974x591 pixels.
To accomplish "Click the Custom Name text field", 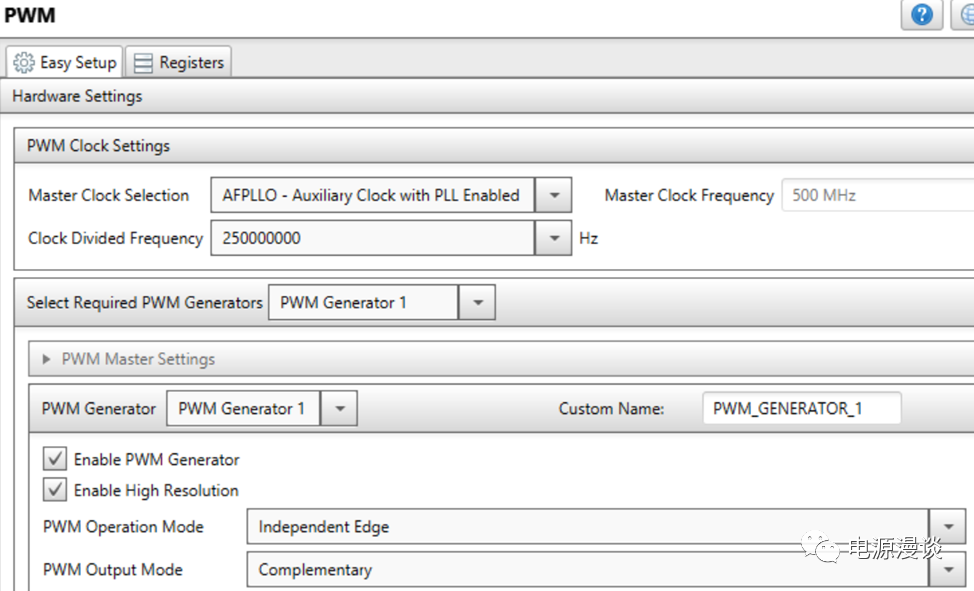I will tap(801, 409).
